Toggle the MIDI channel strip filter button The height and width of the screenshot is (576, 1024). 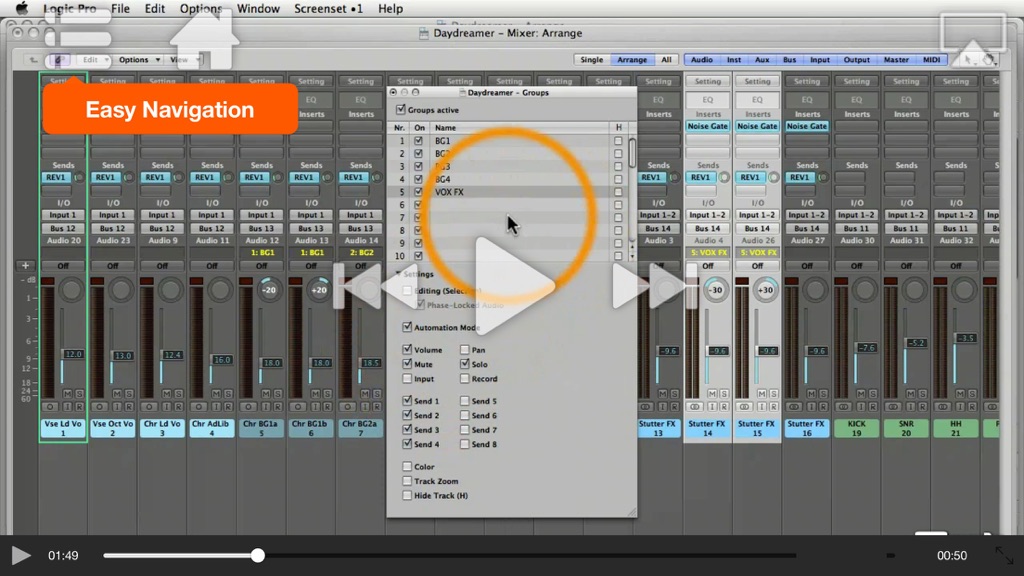[x=931, y=59]
